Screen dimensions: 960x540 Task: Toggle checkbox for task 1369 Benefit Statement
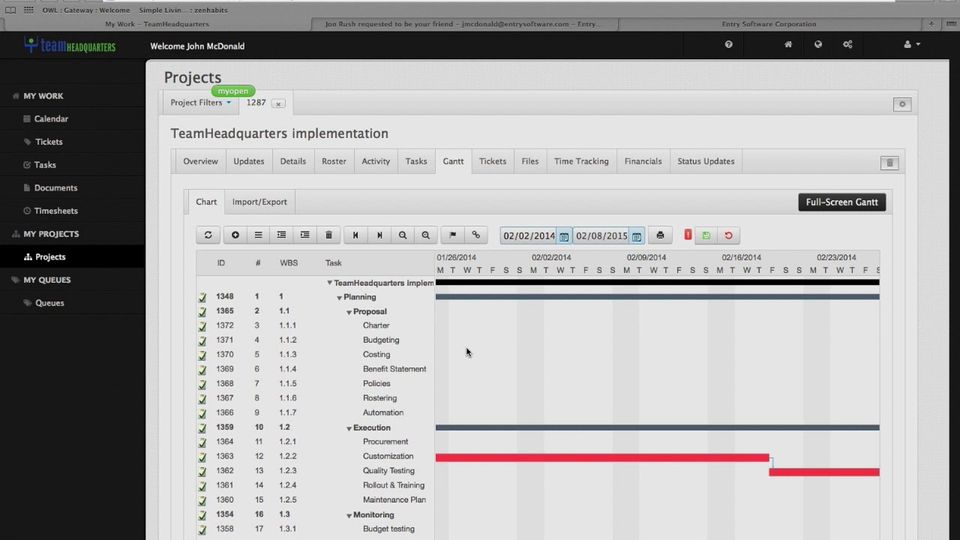point(203,370)
